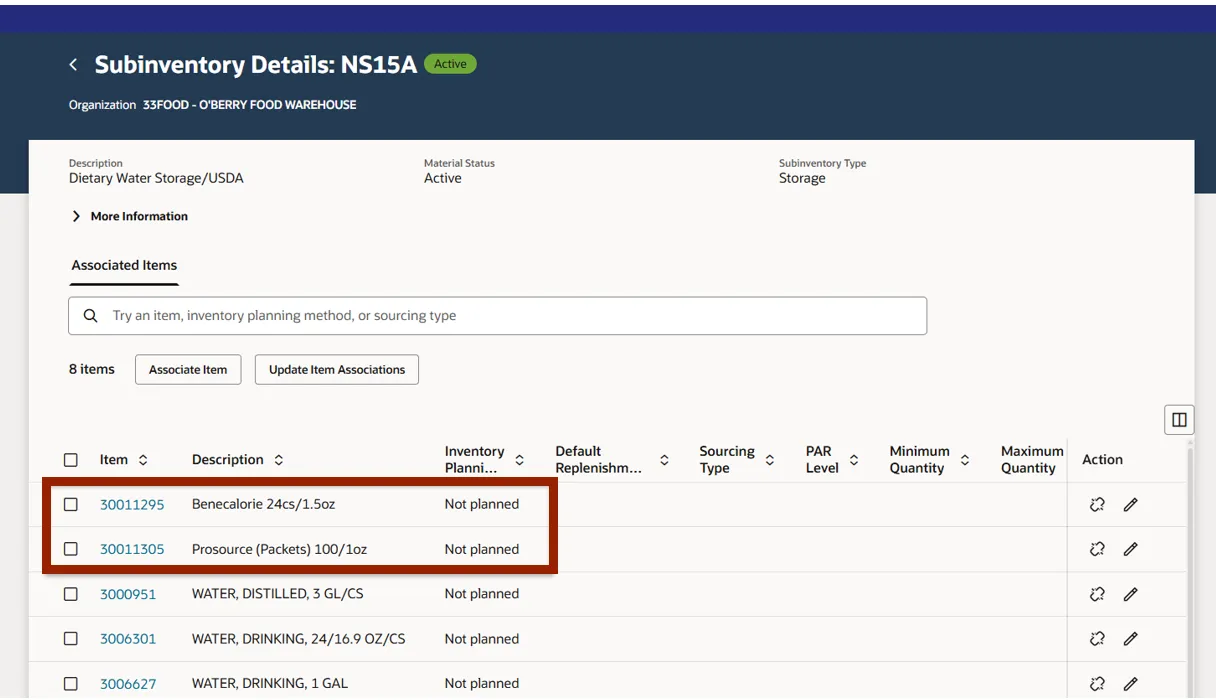This screenshot has height=700, width=1216.
Task: Sort by the Description column arrows
Action: pyautogui.click(x=279, y=460)
